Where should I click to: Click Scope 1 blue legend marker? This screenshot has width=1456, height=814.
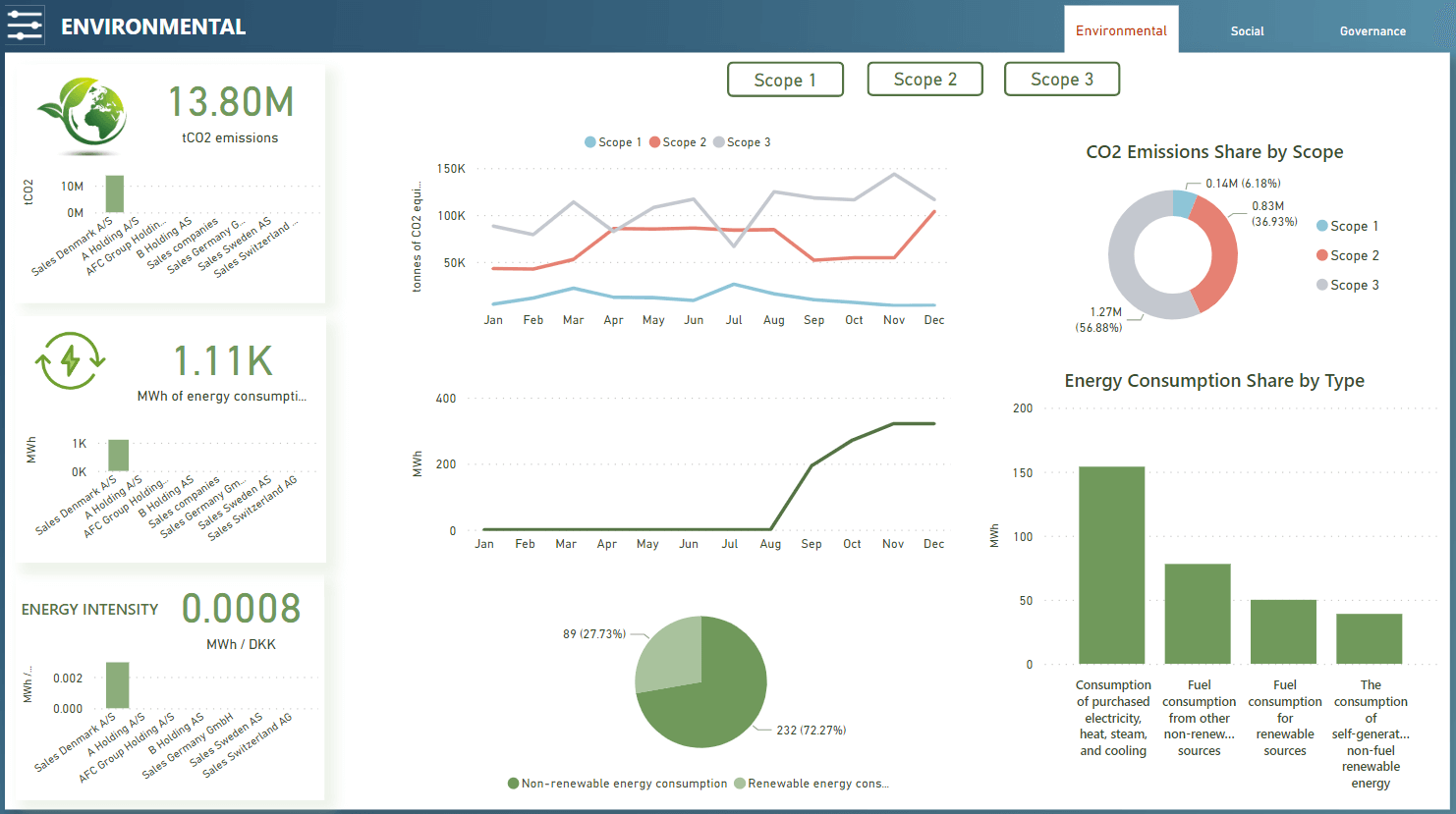[589, 142]
